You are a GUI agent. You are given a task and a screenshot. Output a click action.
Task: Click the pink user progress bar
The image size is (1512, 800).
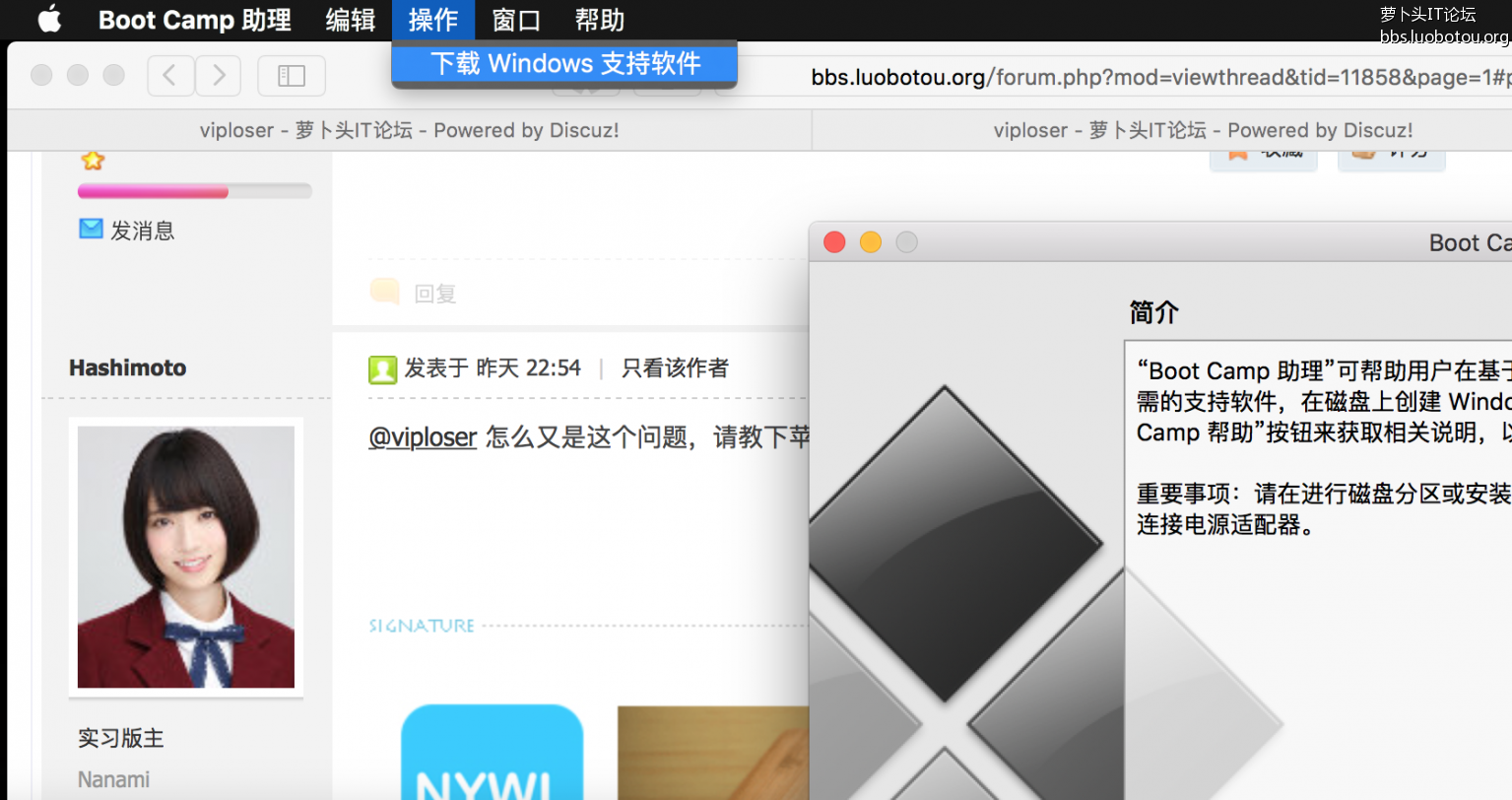pos(194,191)
